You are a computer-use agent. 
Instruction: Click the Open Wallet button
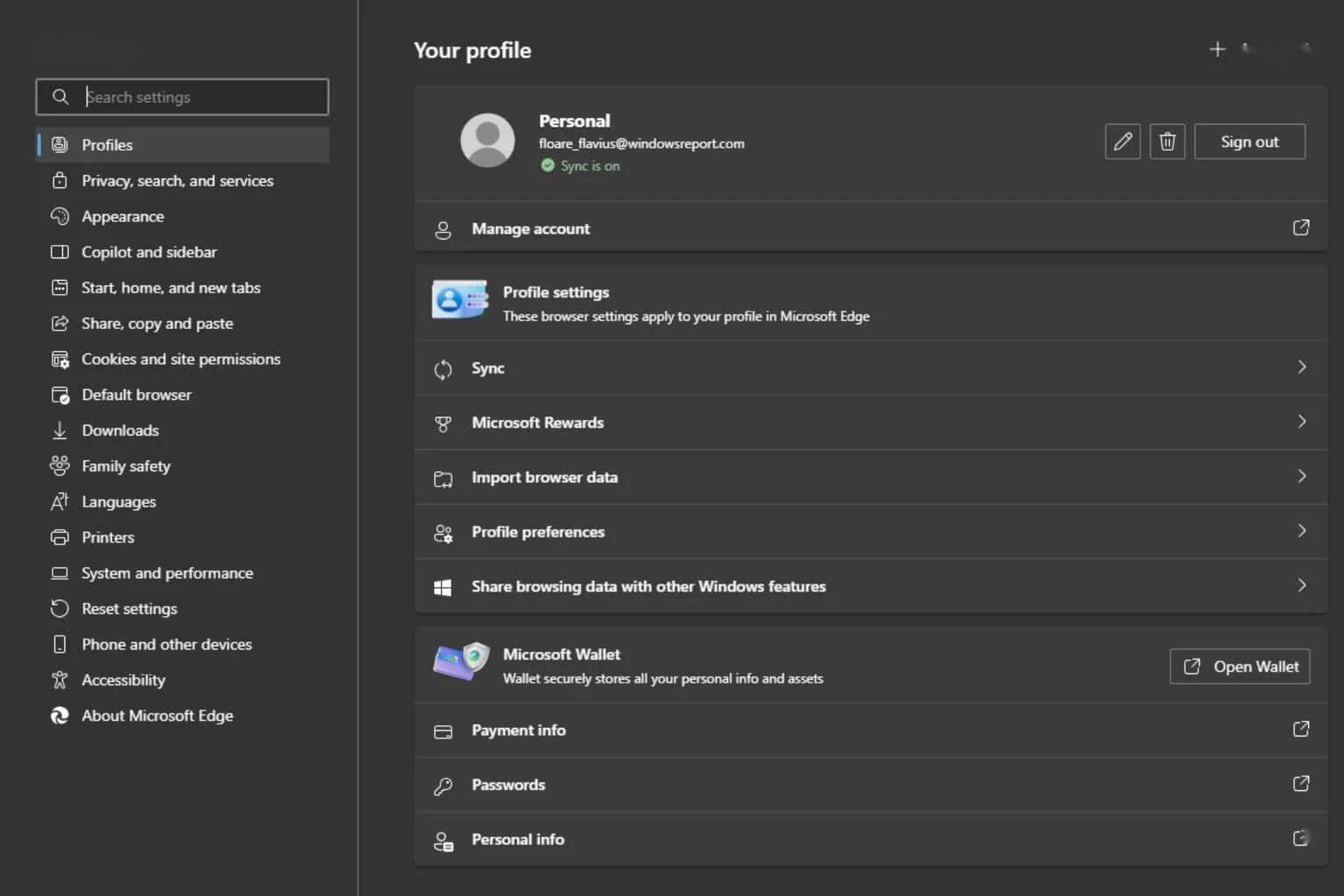[1240, 666]
